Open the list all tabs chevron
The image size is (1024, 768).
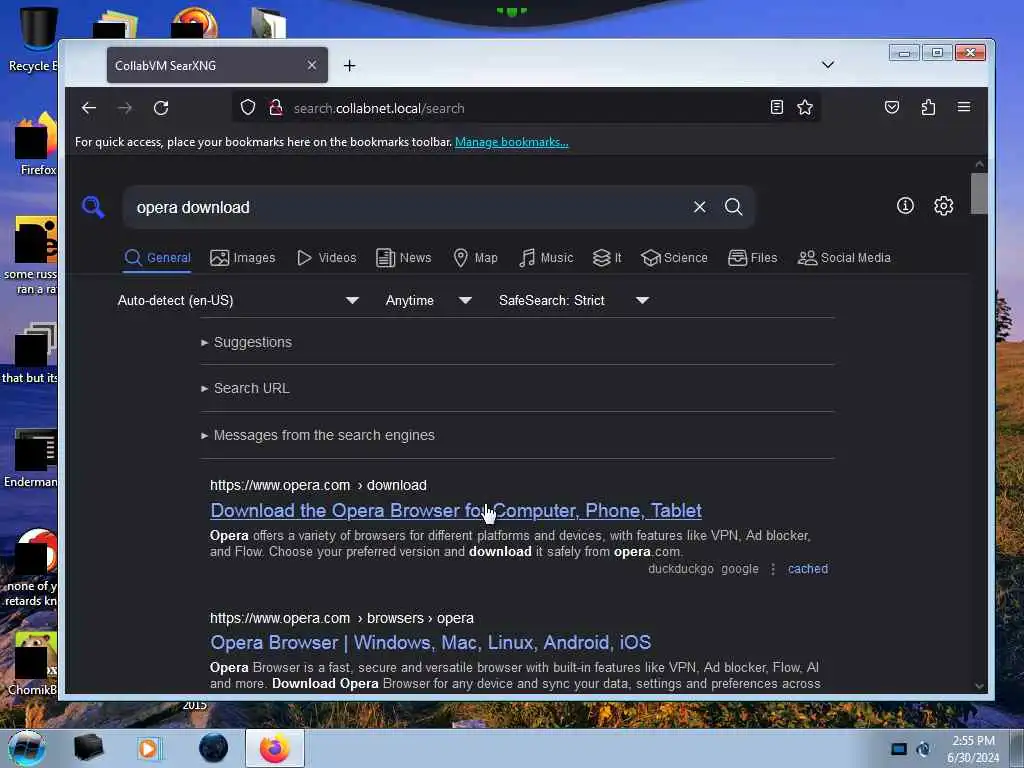click(827, 65)
